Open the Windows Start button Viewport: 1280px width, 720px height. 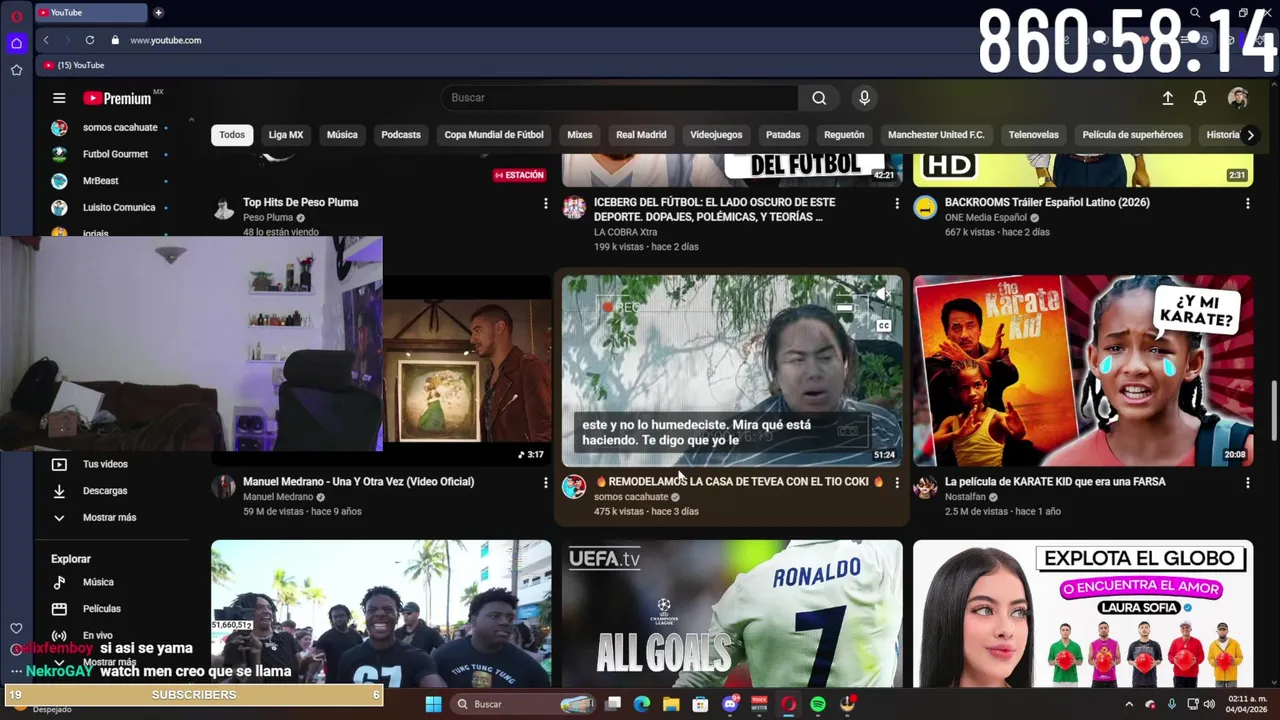pos(433,704)
